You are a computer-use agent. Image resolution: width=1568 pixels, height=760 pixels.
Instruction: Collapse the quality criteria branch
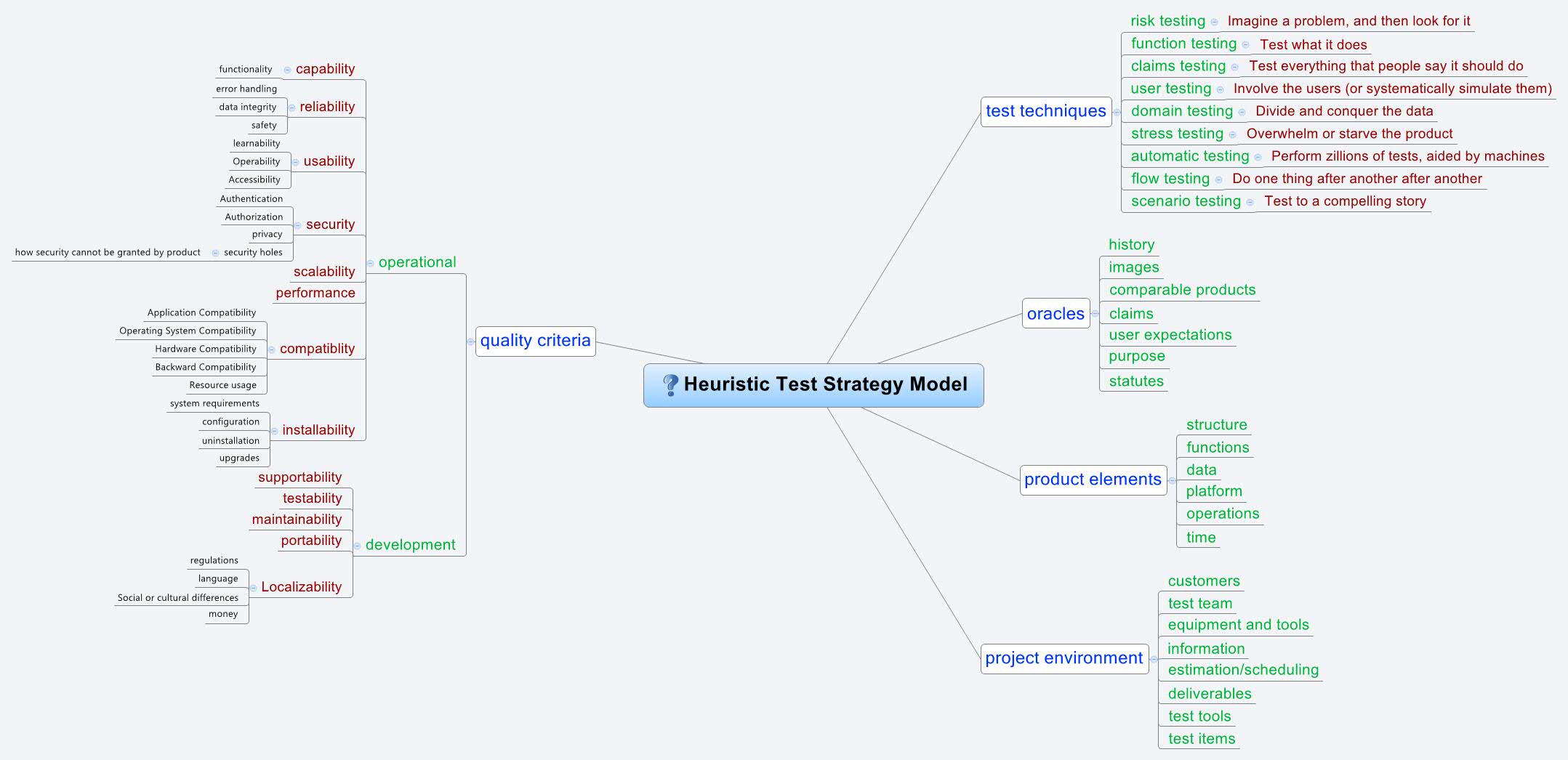(470, 341)
